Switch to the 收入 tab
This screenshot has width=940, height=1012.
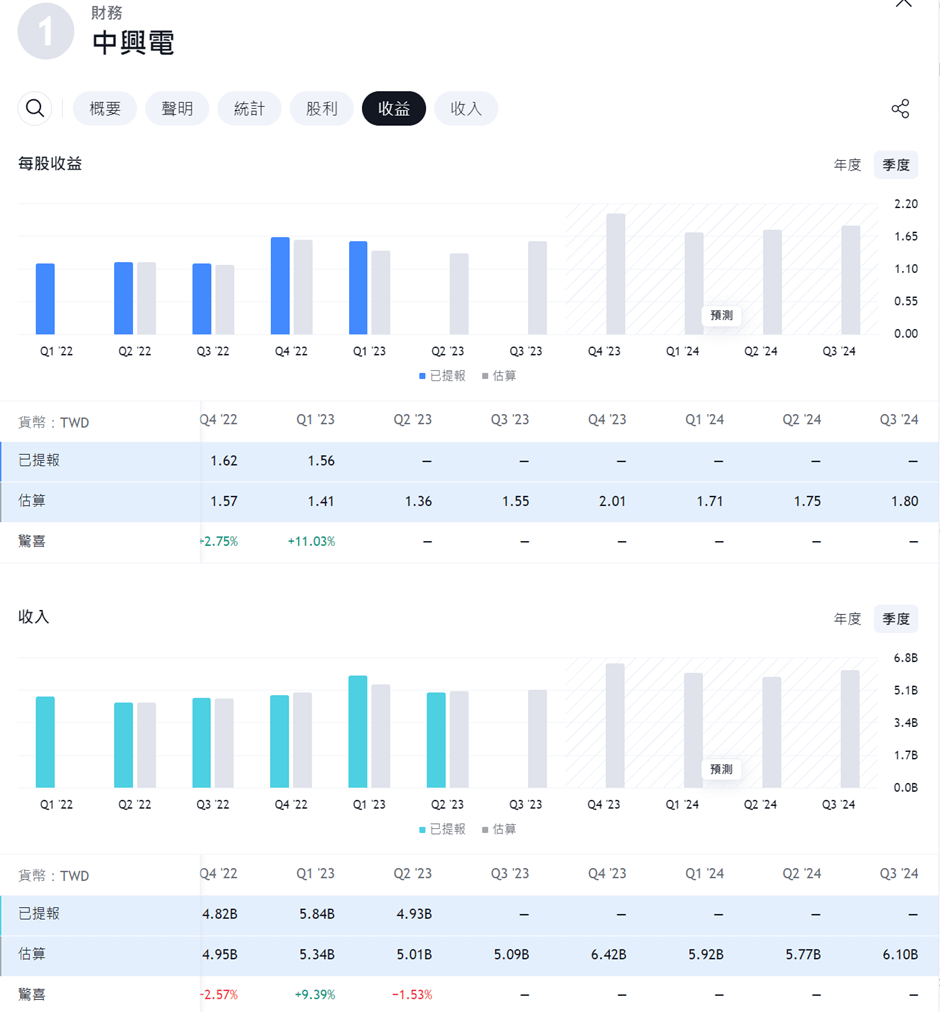[x=466, y=109]
